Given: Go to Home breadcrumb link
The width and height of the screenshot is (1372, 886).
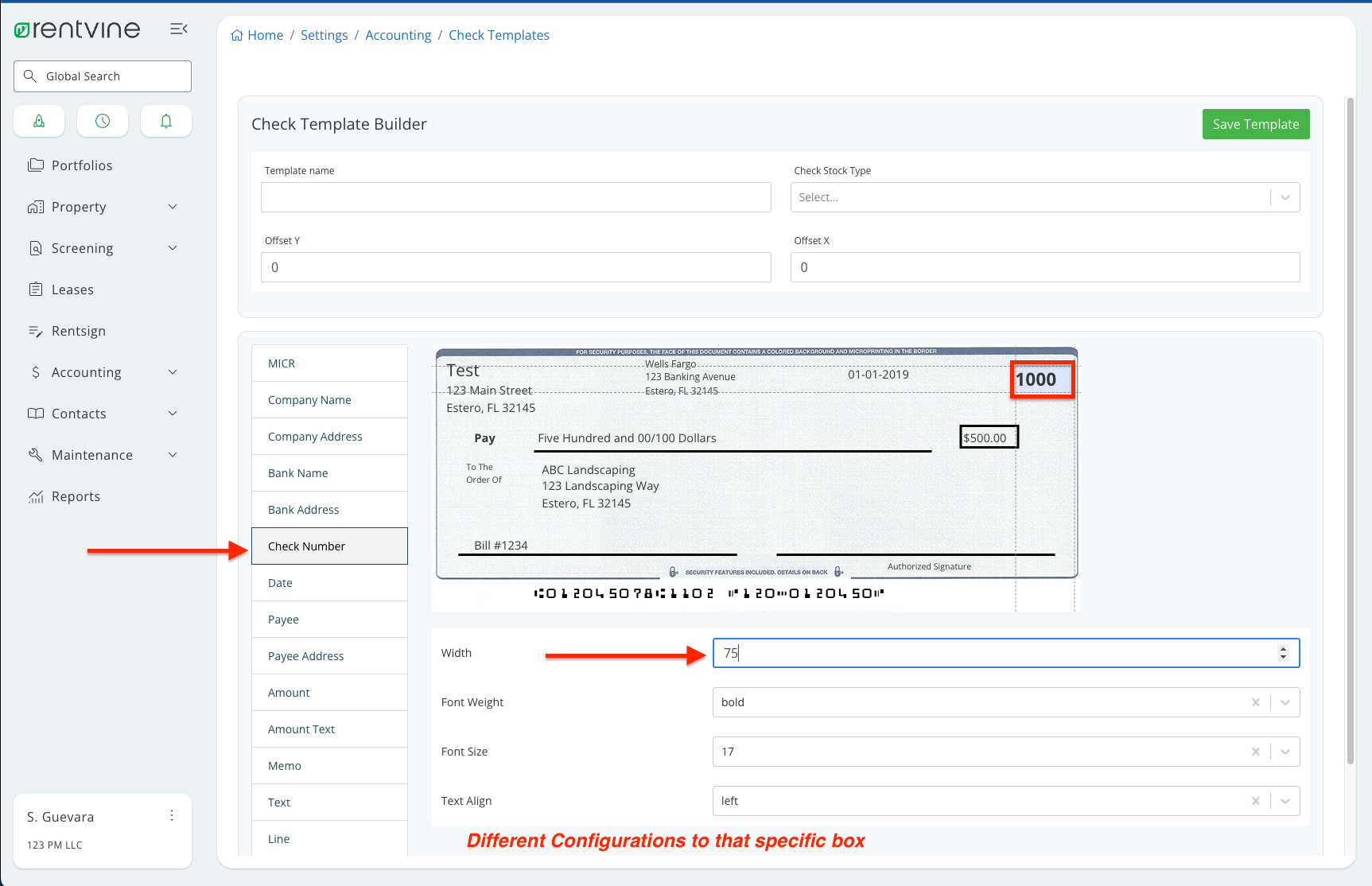Looking at the screenshot, I should [x=265, y=35].
